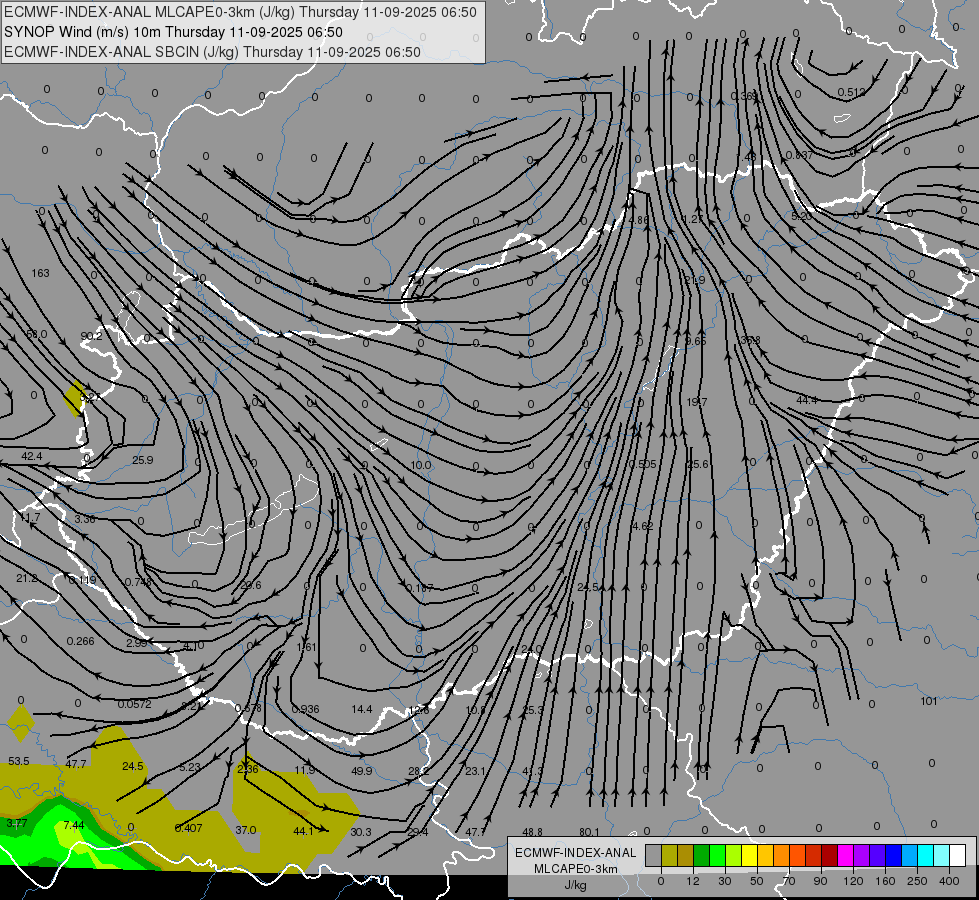Select the bright green legend swatch
This screenshot has width=979, height=900.
coord(717,855)
